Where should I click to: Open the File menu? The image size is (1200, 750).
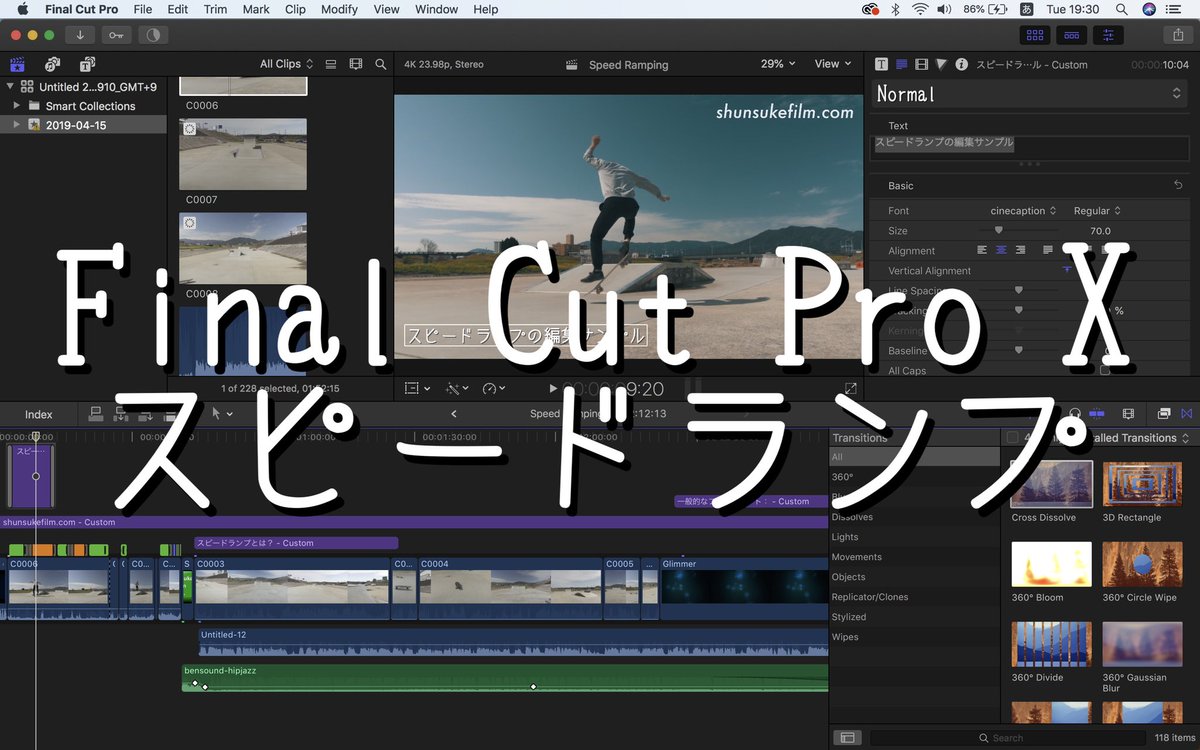point(143,9)
